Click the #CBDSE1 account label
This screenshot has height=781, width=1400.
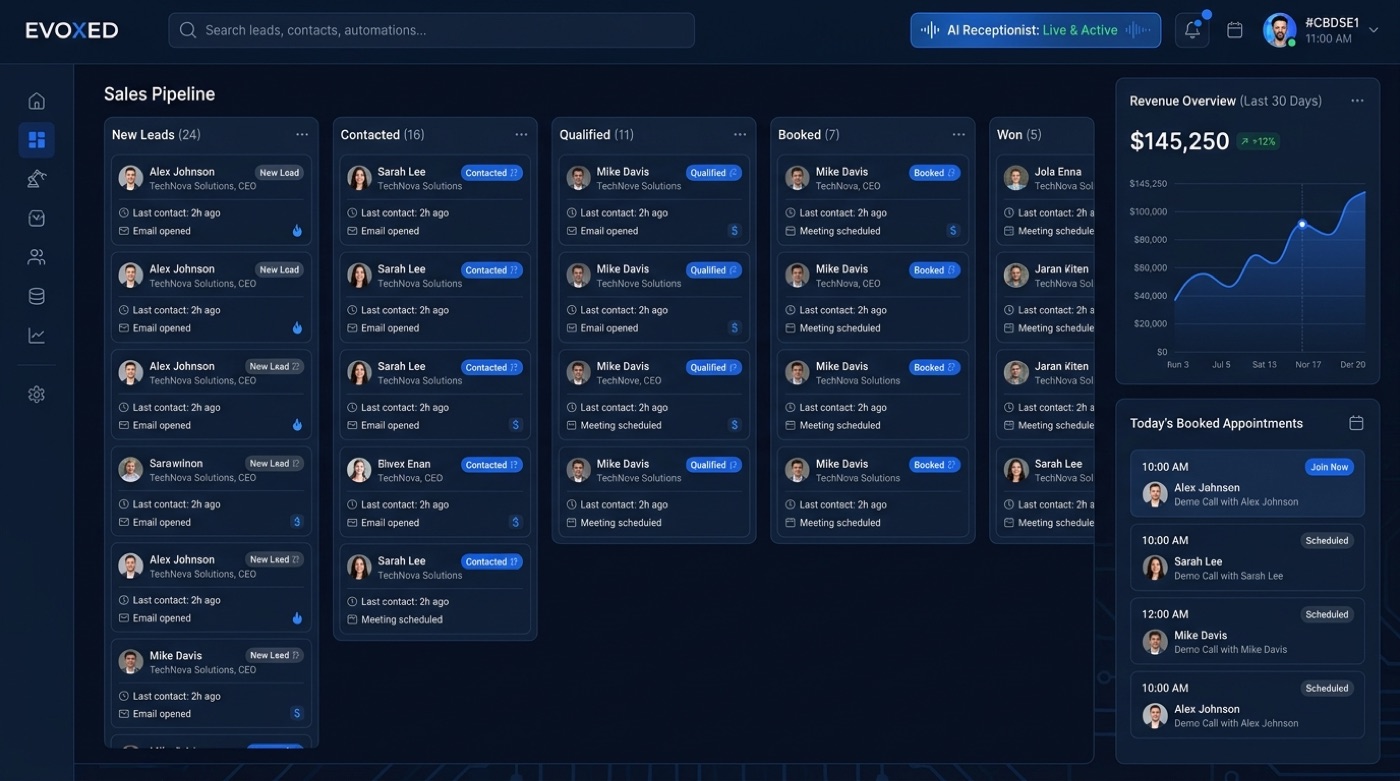(x=1332, y=22)
